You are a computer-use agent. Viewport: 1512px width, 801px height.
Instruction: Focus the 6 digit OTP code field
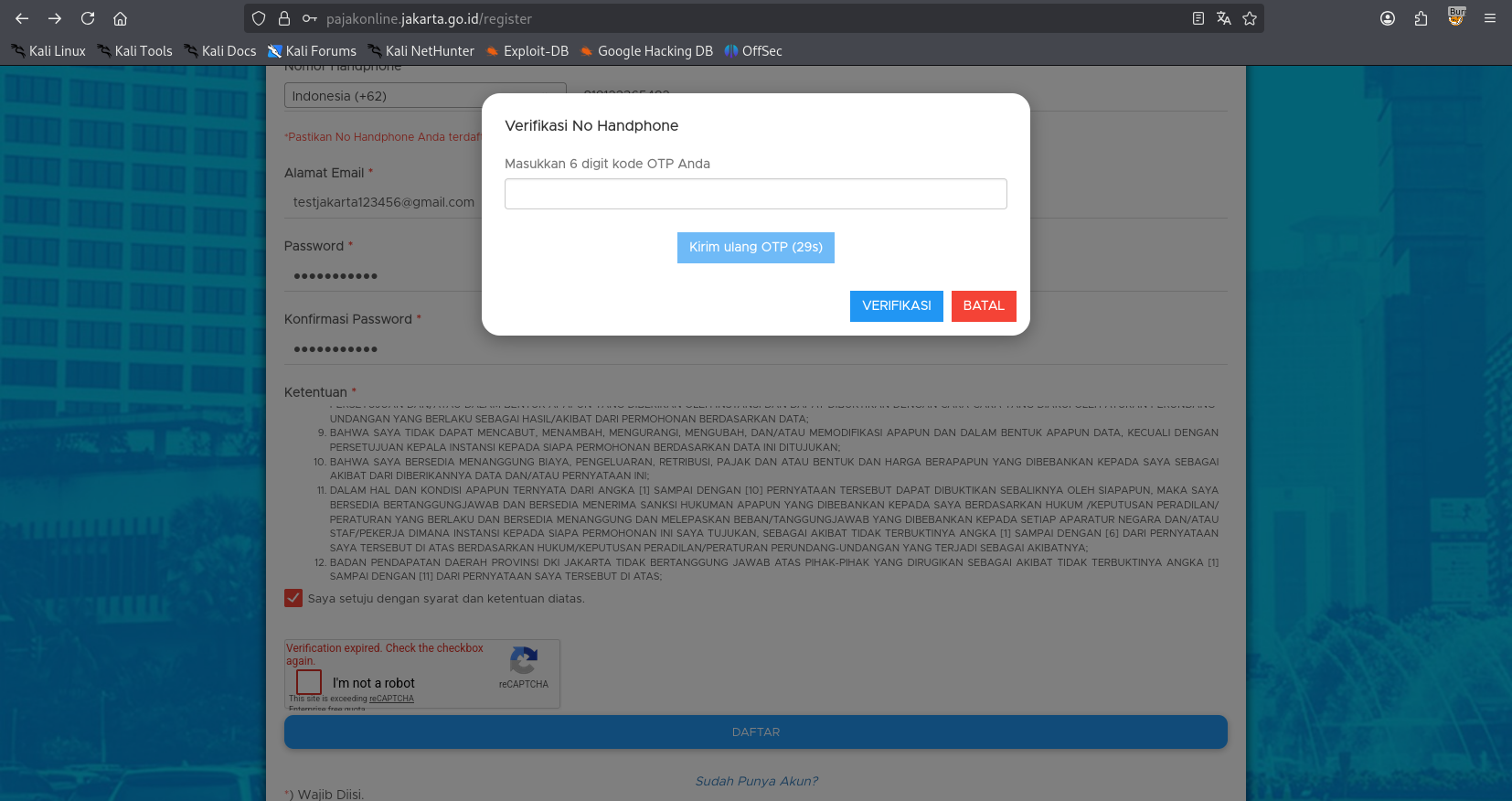pos(756,194)
